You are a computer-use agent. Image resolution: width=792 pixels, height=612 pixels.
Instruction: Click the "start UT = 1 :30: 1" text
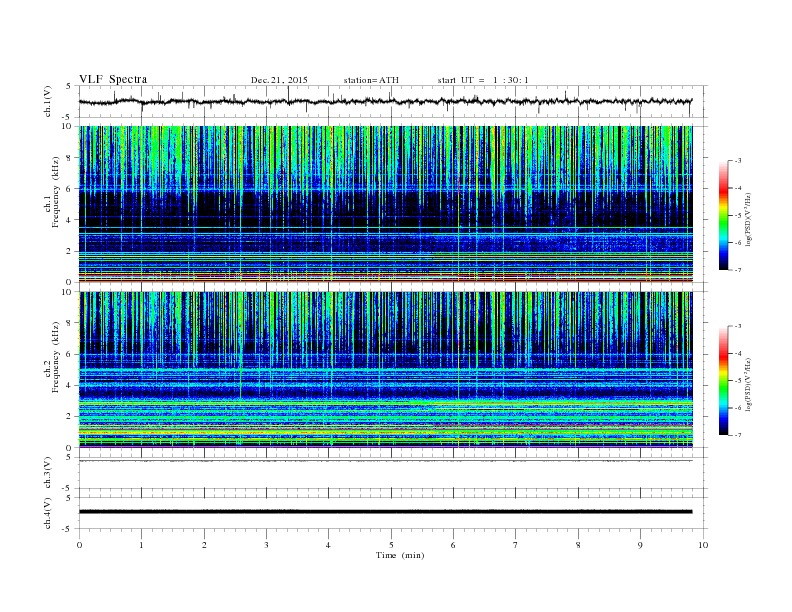click(483, 80)
